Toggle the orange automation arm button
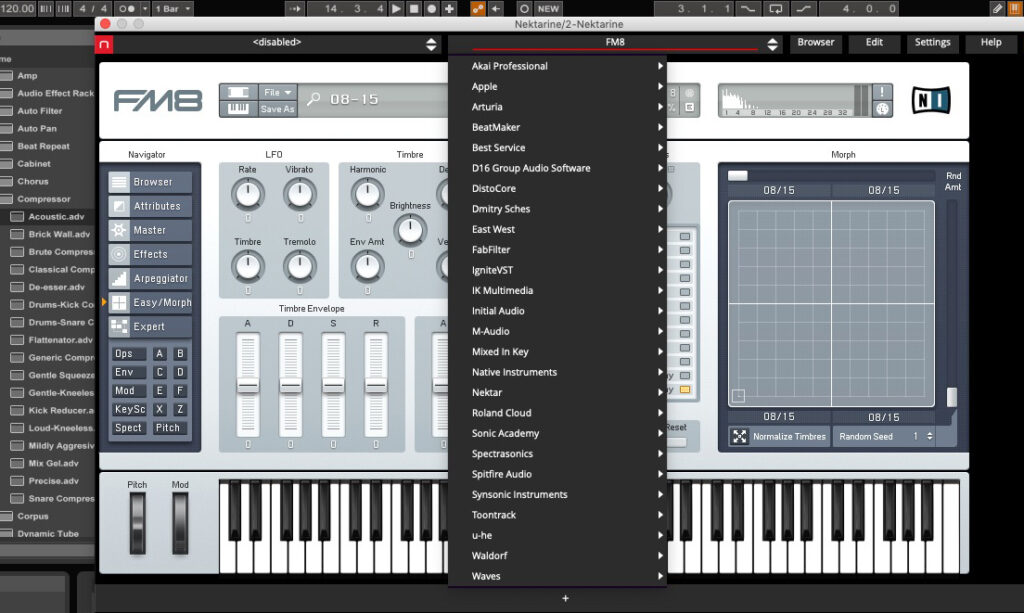The width and height of the screenshot is (1024, 613). [x=477, y=8]
